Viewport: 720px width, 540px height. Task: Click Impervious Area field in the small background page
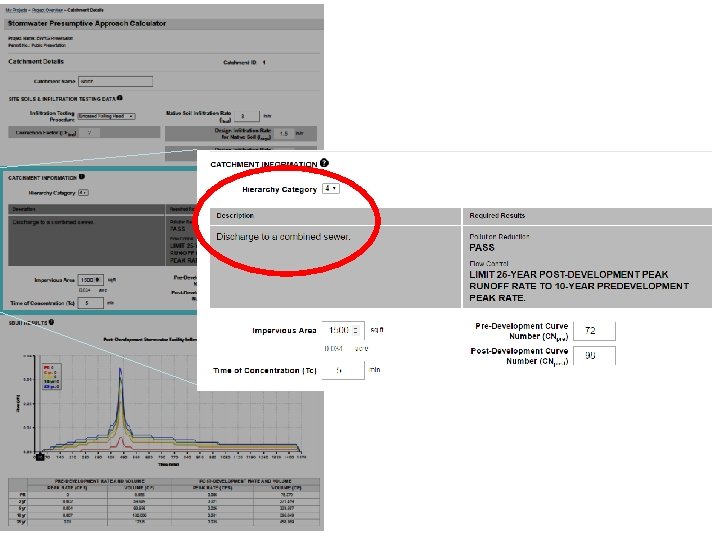pyautogui.click(x=90, y=280)
